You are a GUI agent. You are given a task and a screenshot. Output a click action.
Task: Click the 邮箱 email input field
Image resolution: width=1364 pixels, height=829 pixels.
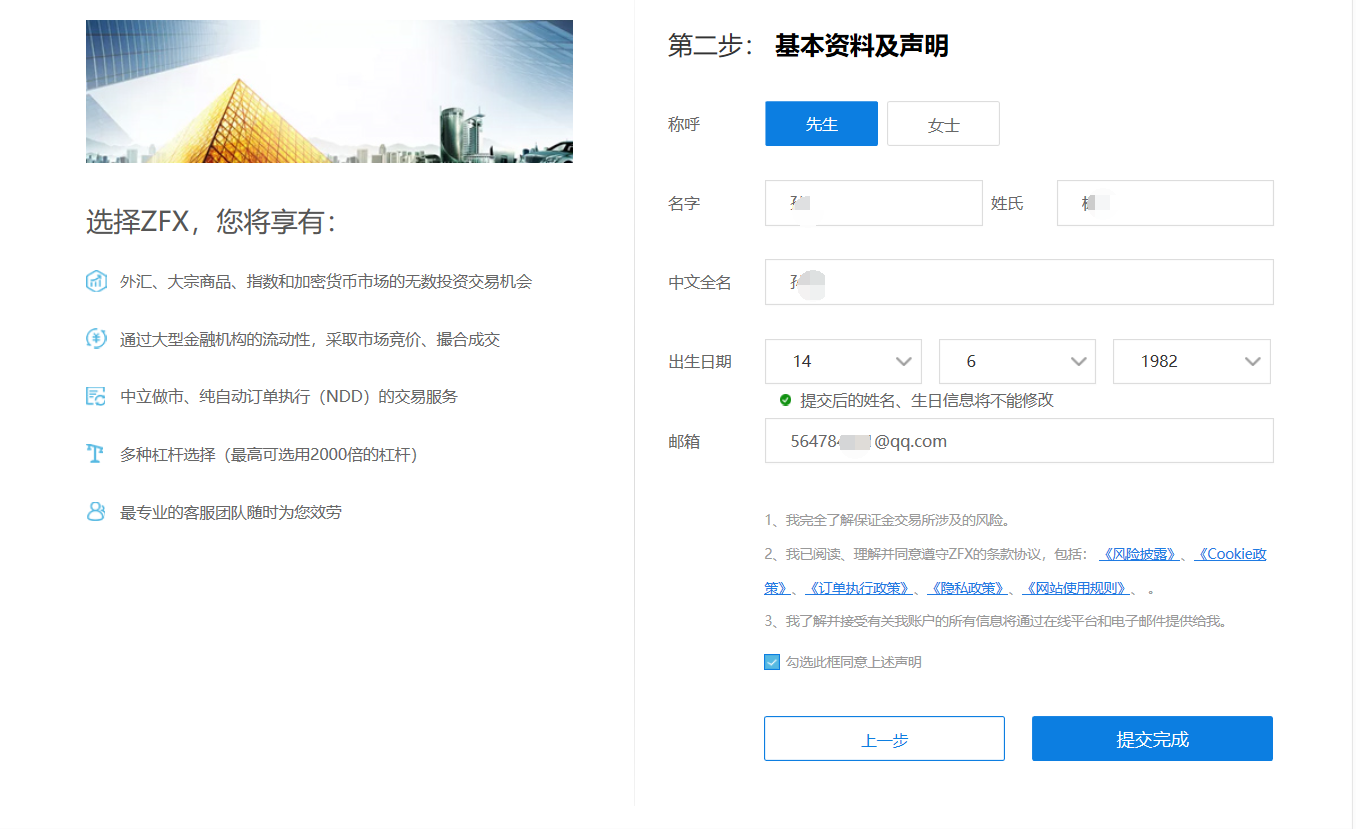(1018, 441)
